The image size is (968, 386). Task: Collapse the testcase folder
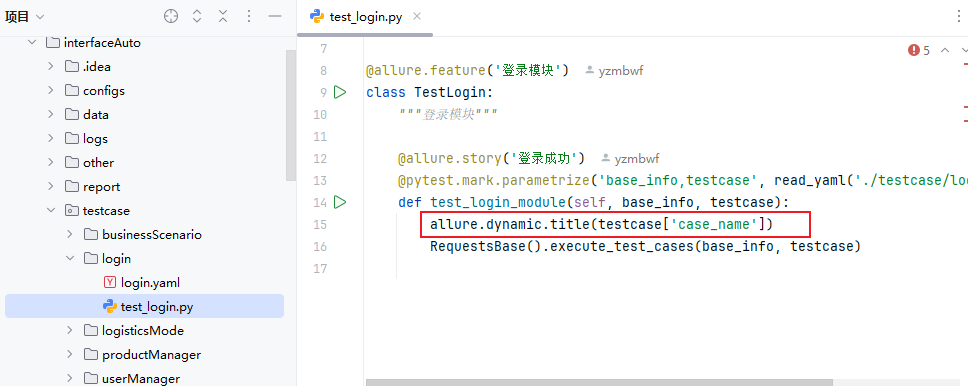point(51,211)
